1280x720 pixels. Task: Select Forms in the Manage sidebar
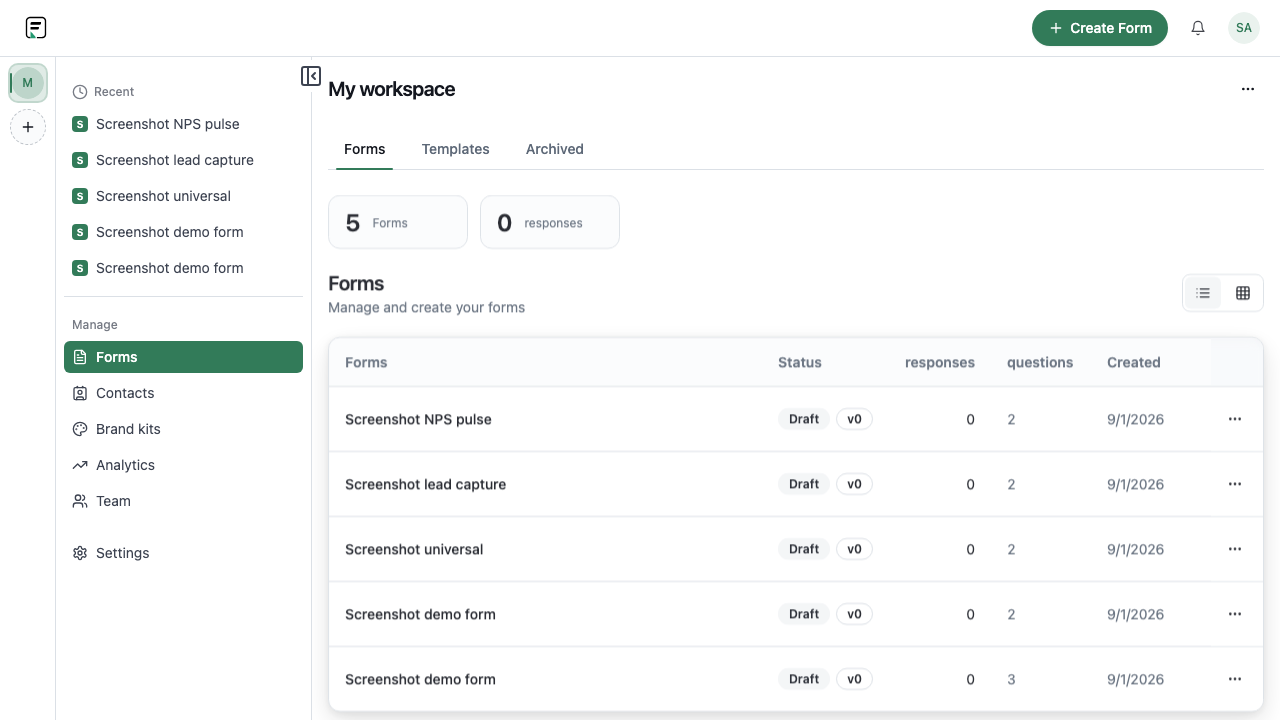tap(183, 357)
